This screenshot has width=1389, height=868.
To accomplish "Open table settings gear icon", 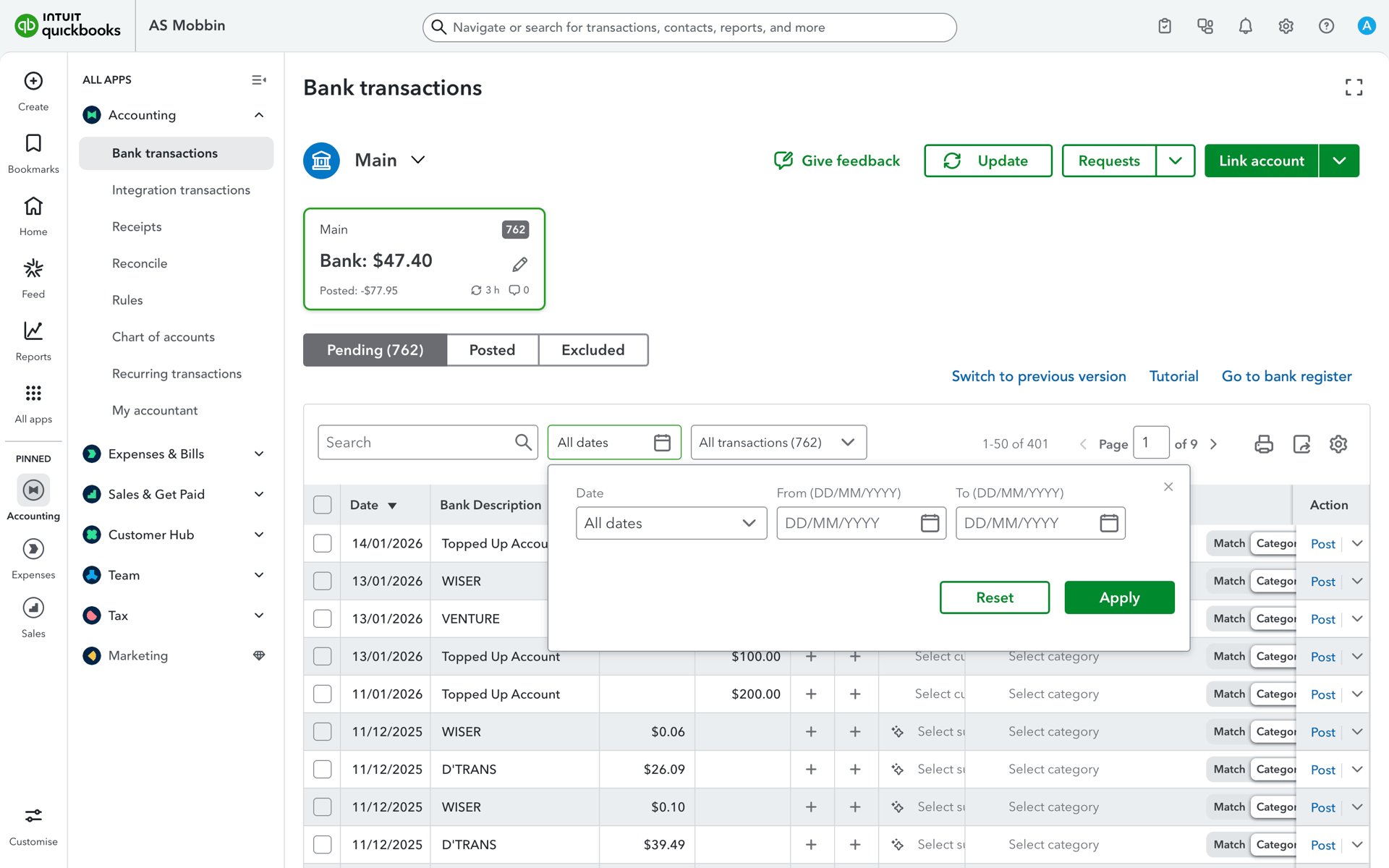I will click(x=1338, y=443).
